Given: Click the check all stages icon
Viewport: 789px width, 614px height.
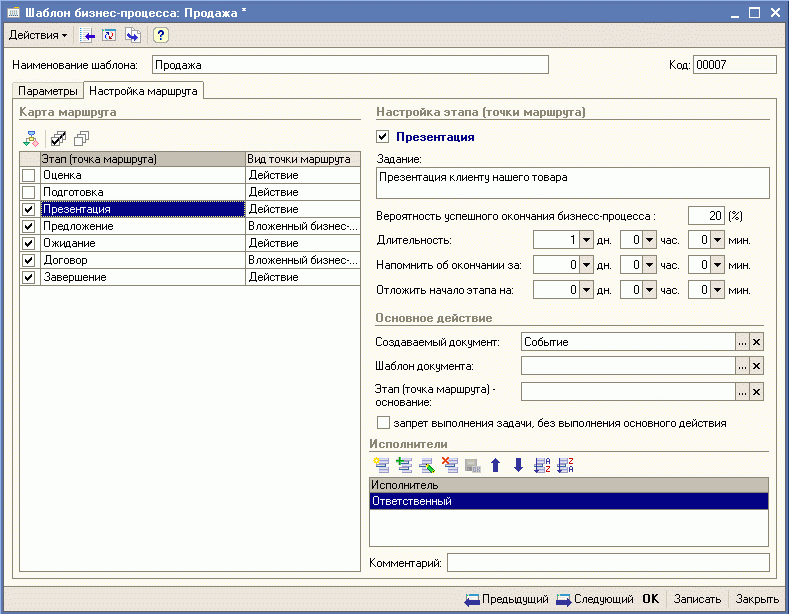Looking at the screenshot, I should click(59, 139).
